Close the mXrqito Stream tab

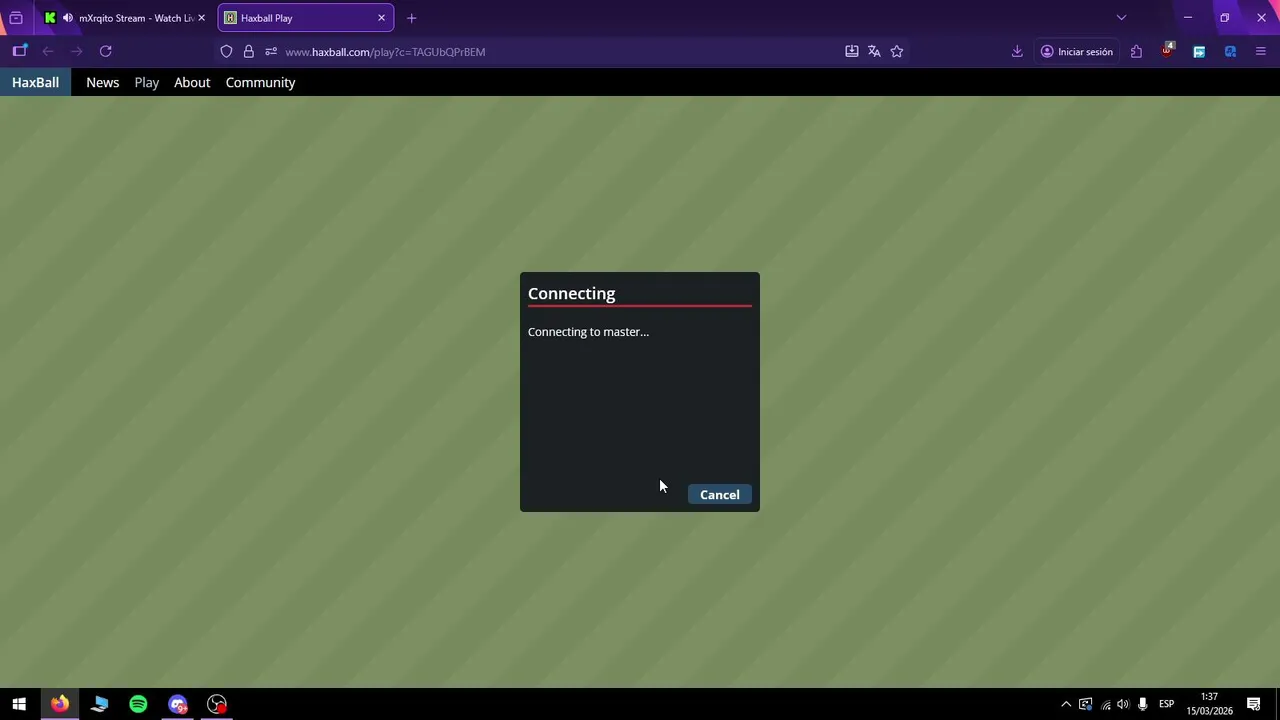pos(201,18)
